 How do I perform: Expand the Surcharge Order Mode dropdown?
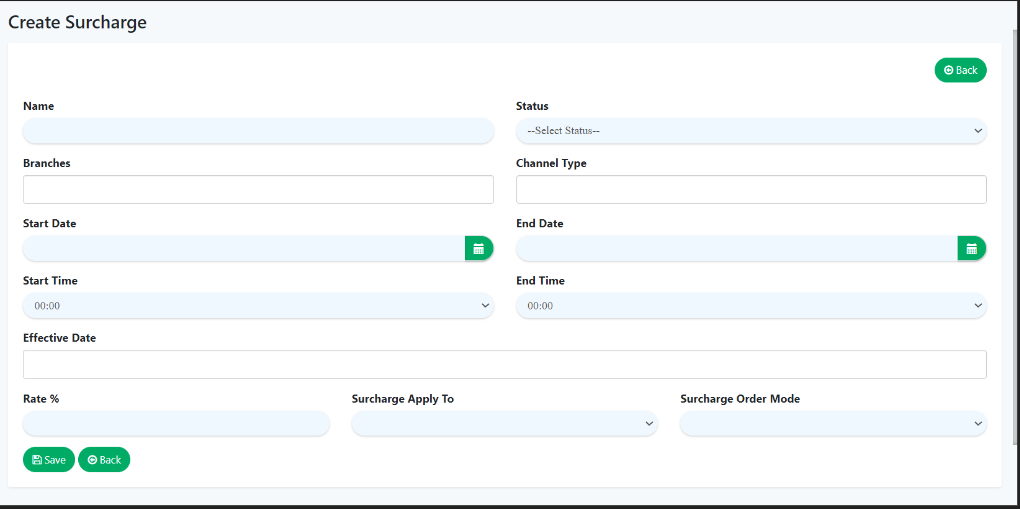coord(832,424)
